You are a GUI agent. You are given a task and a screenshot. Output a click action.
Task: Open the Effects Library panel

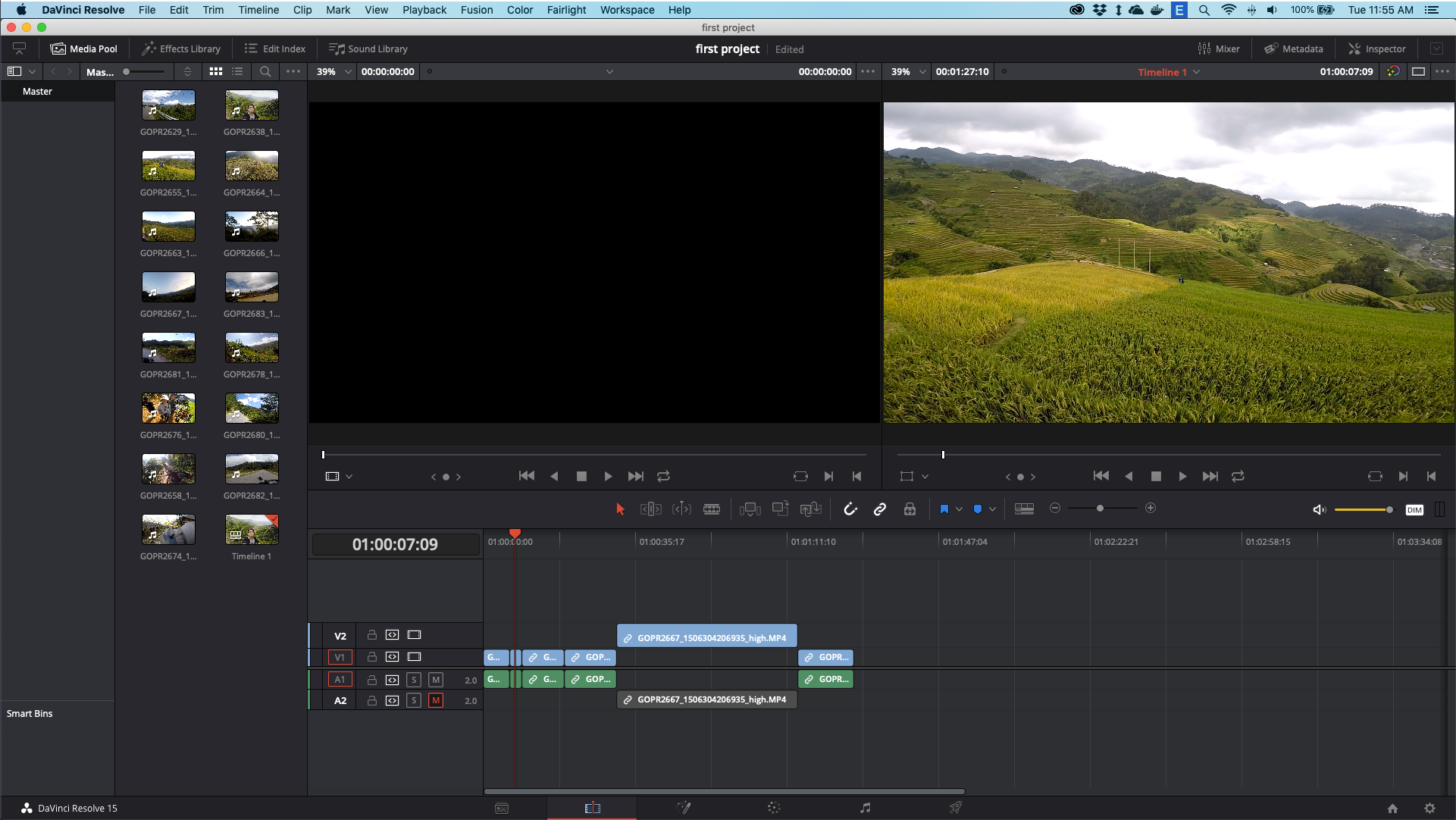click(180, 49)
